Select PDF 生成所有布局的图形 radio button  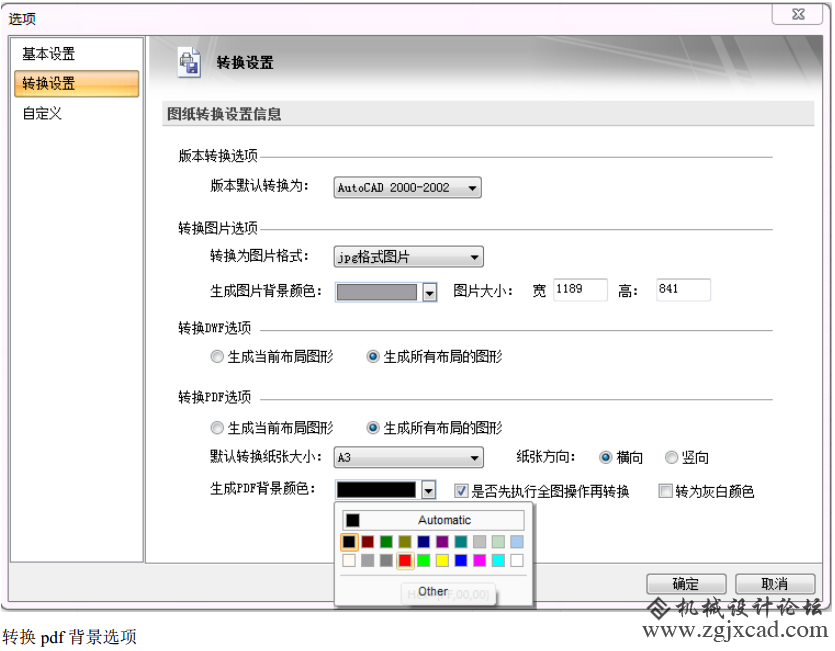(373, 428)
